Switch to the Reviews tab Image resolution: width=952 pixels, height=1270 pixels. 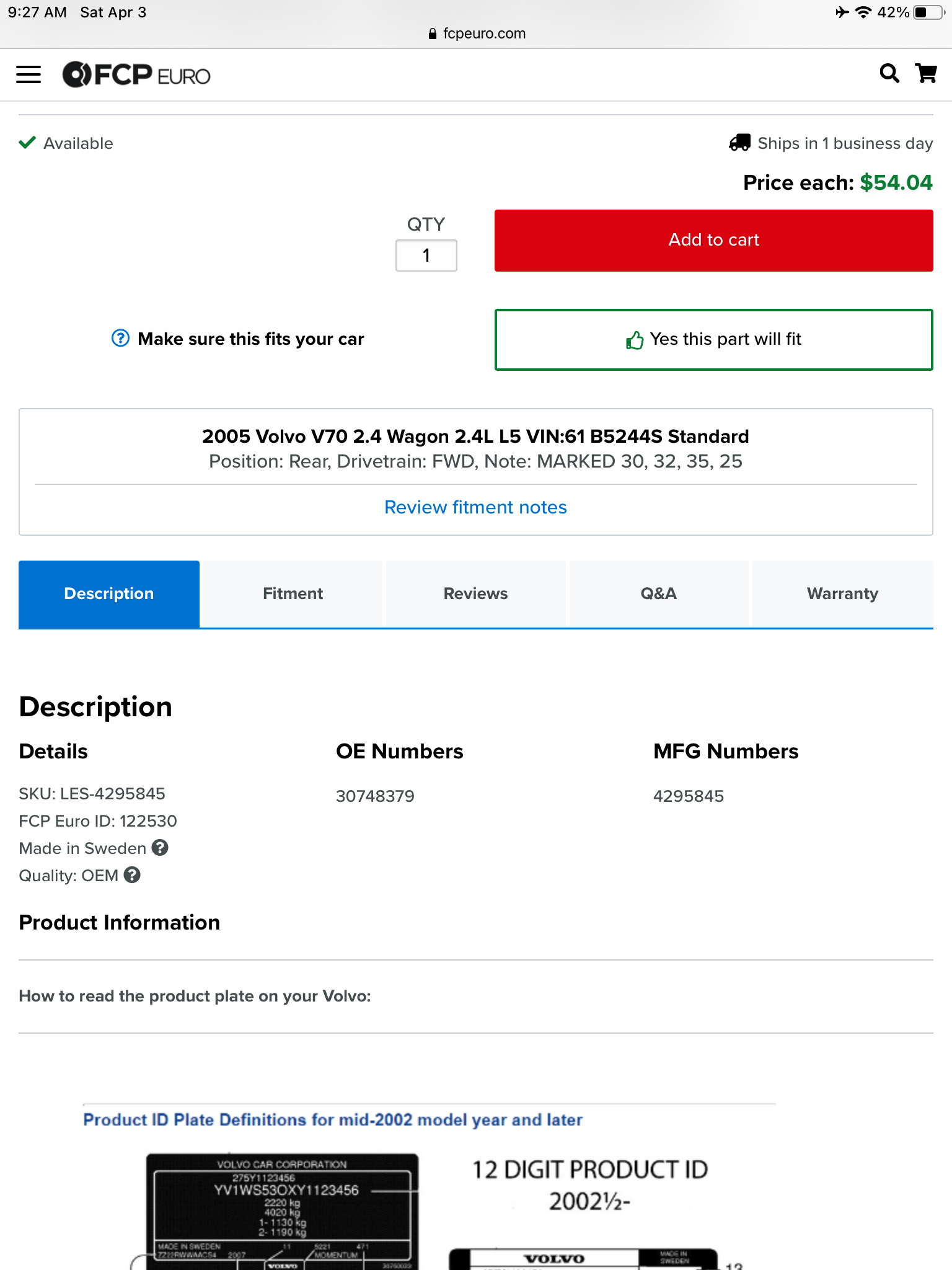[475, 593]
